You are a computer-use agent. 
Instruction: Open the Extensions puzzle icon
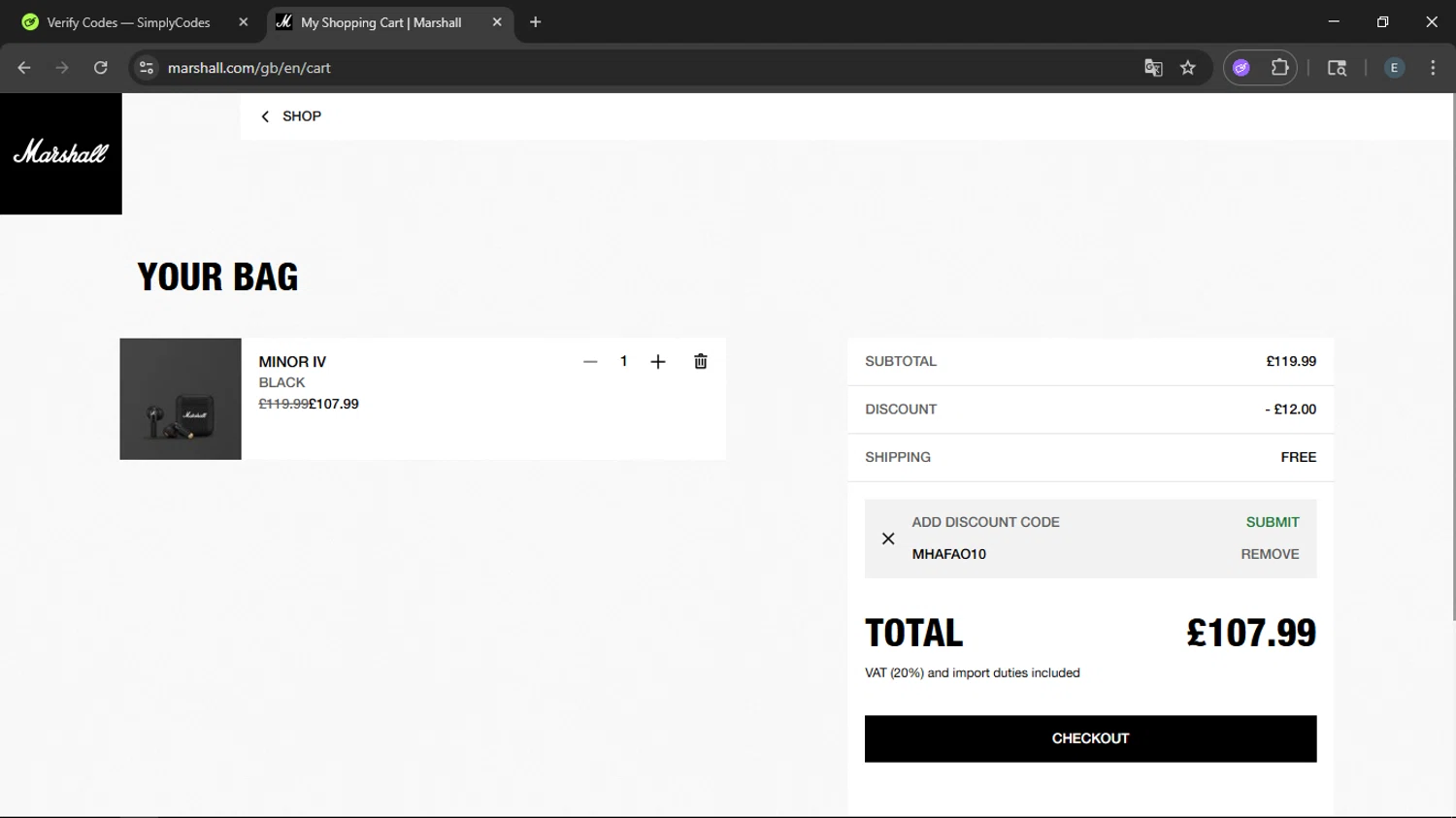click(1280, 68)
